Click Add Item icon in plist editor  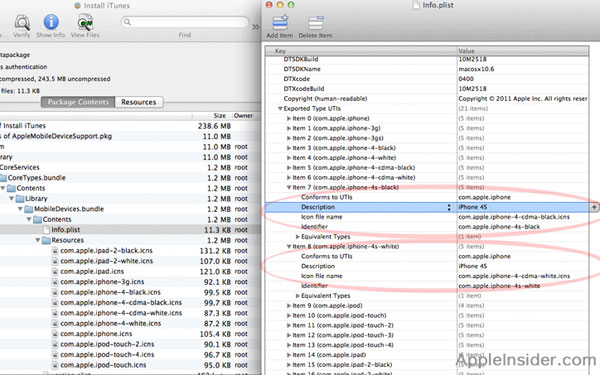pyautogui.click(x=280, y=23)
